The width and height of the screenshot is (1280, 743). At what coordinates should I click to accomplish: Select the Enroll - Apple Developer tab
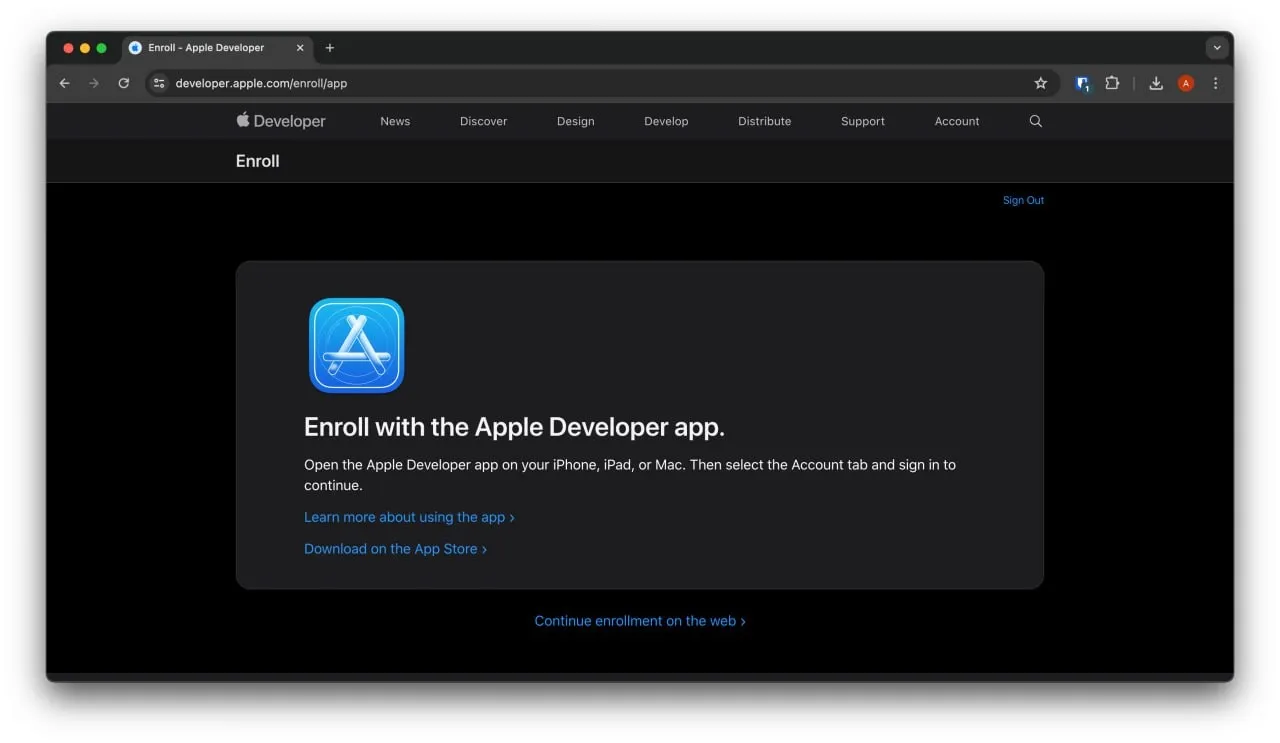(x=216, y=47)
